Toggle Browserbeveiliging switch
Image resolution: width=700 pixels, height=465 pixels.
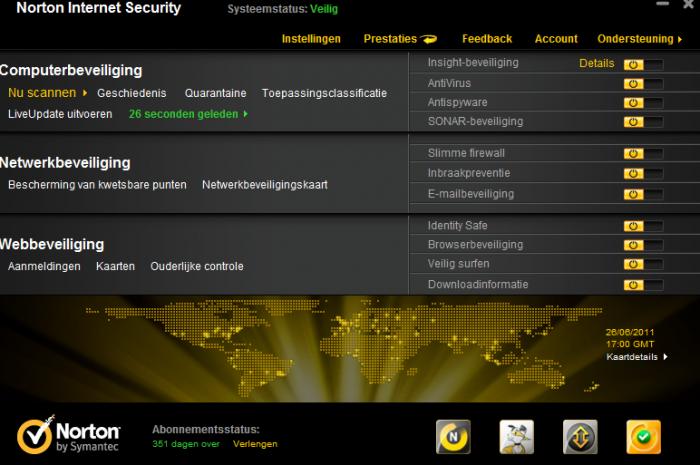(x=643, y=245)
